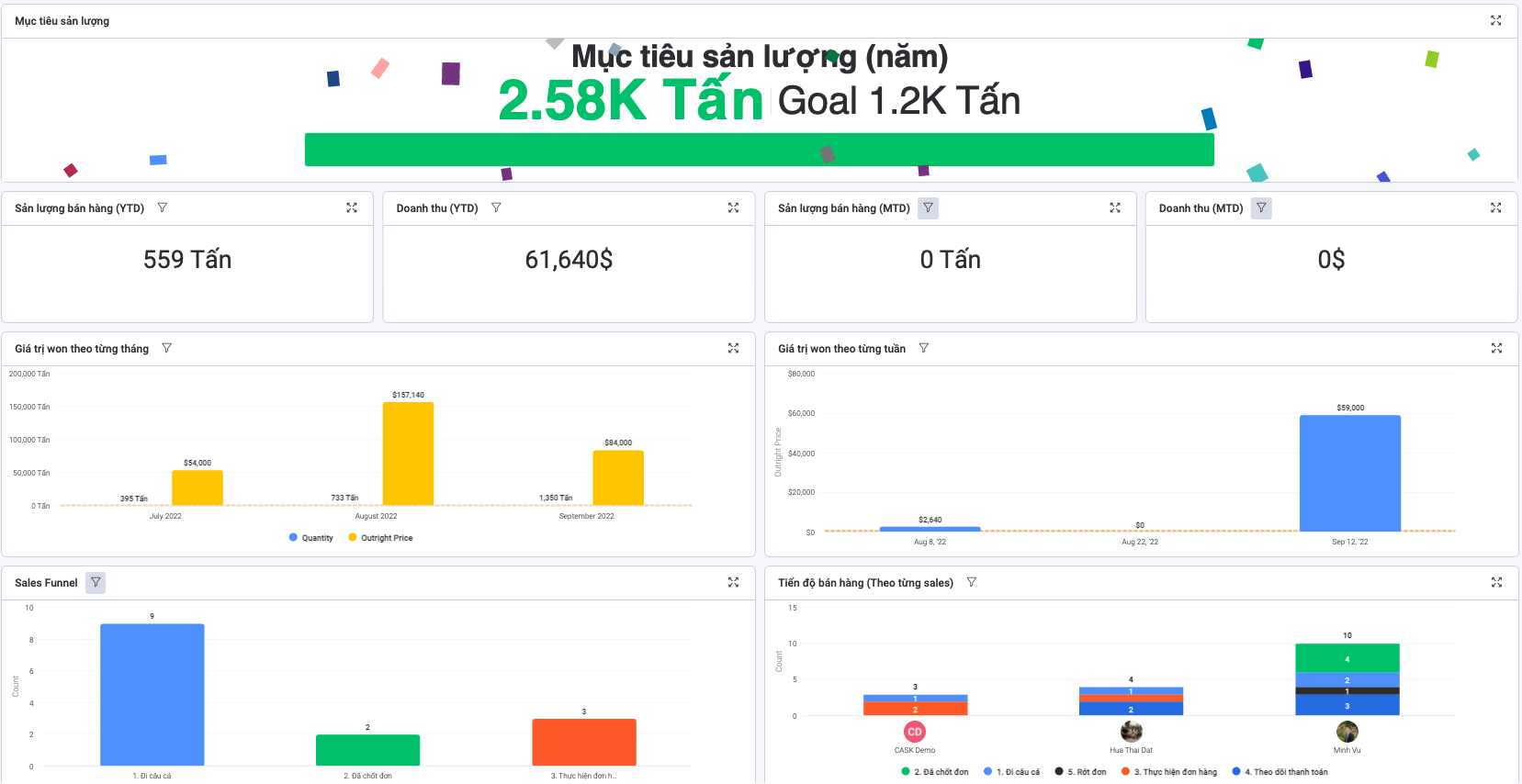
Task: Maximize the Giá trị won theo từng tháng chart
Action: coord(733,349)
